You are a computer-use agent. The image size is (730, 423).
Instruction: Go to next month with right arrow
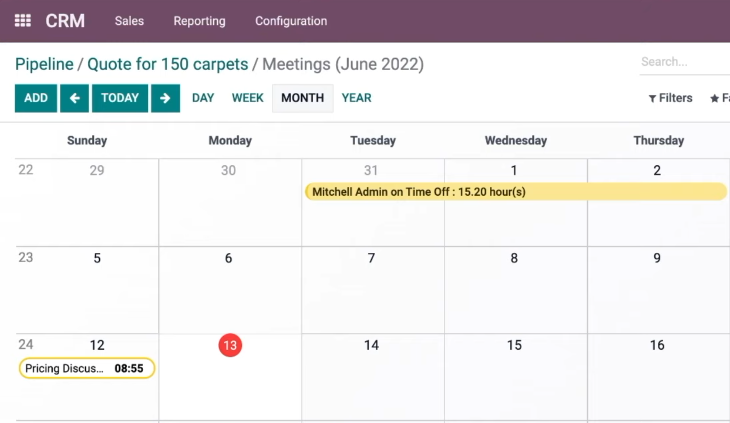165,98
